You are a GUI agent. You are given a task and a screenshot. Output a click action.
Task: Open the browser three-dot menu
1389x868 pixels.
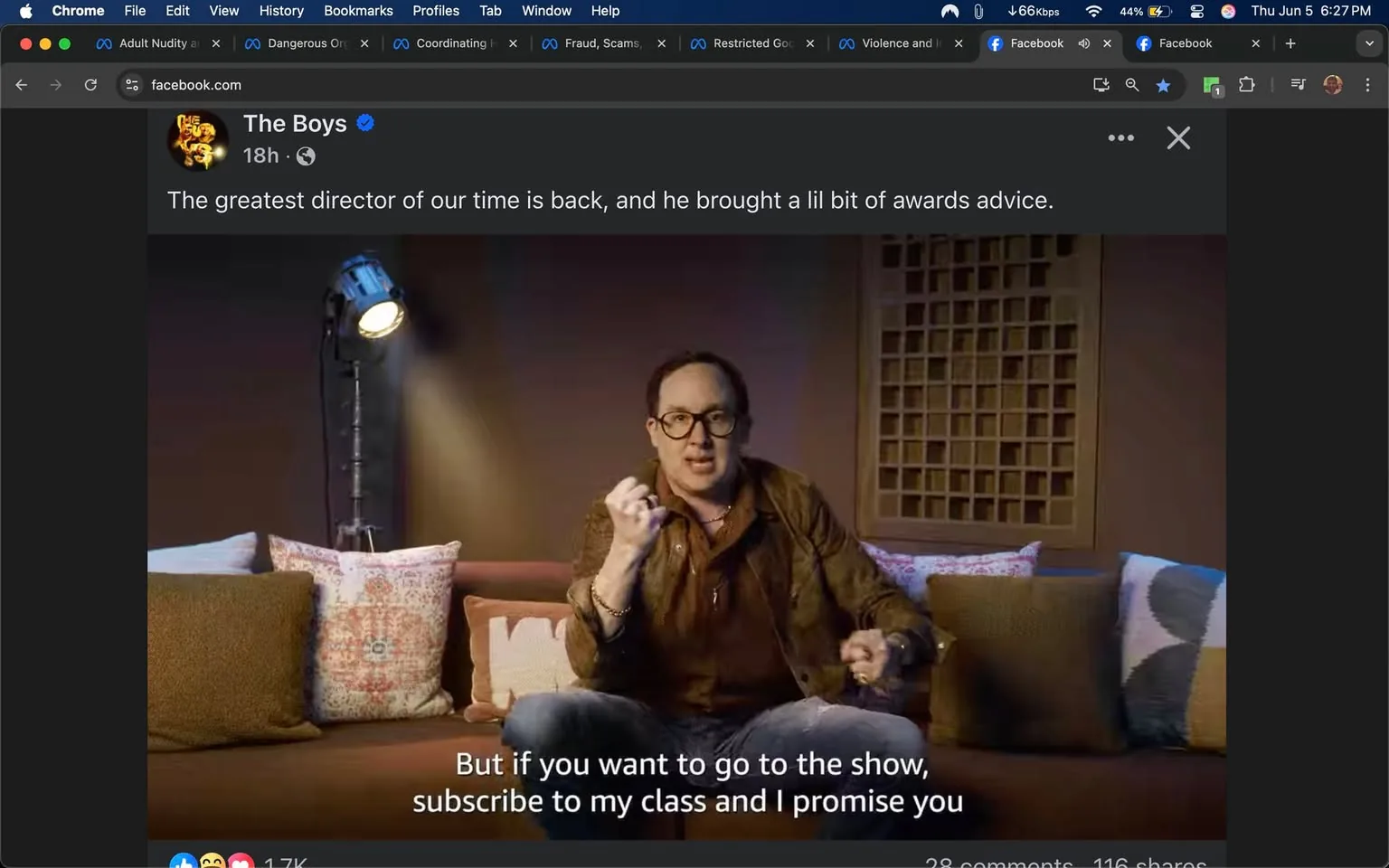pyautogui.click(x=1368, y=84)
